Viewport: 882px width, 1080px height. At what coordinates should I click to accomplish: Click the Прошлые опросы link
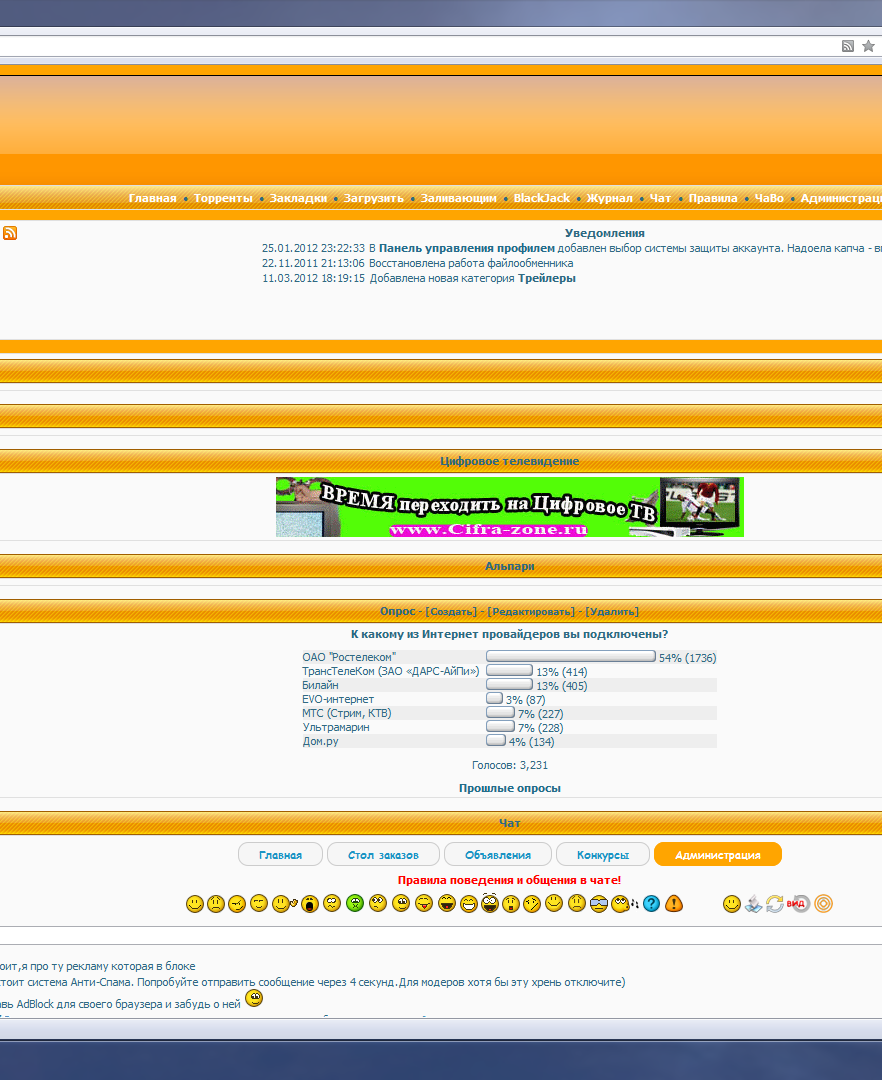point(509,788)
